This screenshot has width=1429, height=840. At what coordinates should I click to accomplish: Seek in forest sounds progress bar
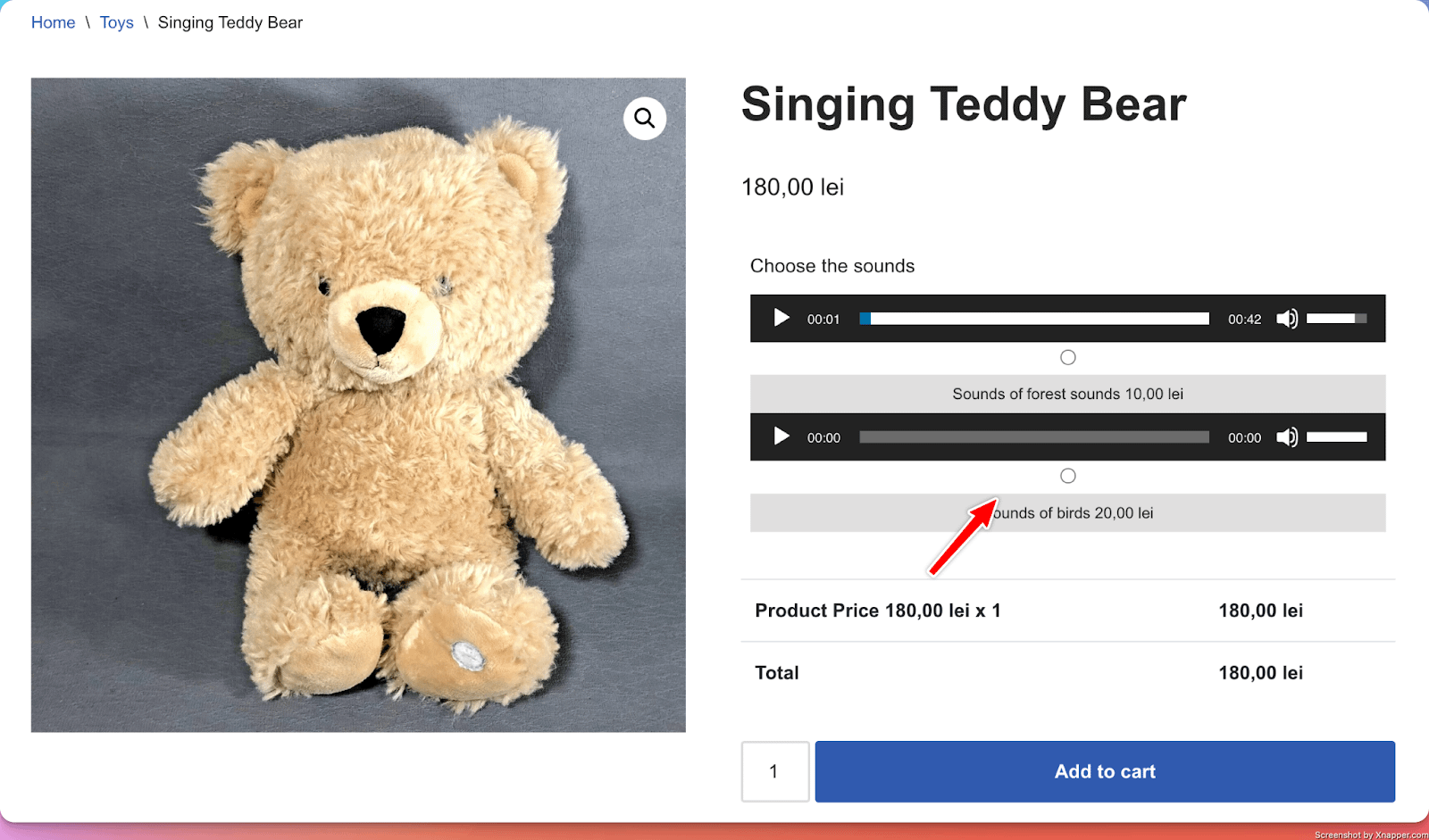1034,319
